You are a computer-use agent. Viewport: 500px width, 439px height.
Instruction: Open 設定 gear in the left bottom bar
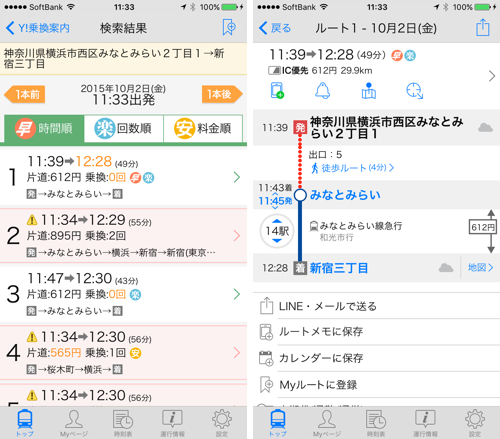point(222,423)
